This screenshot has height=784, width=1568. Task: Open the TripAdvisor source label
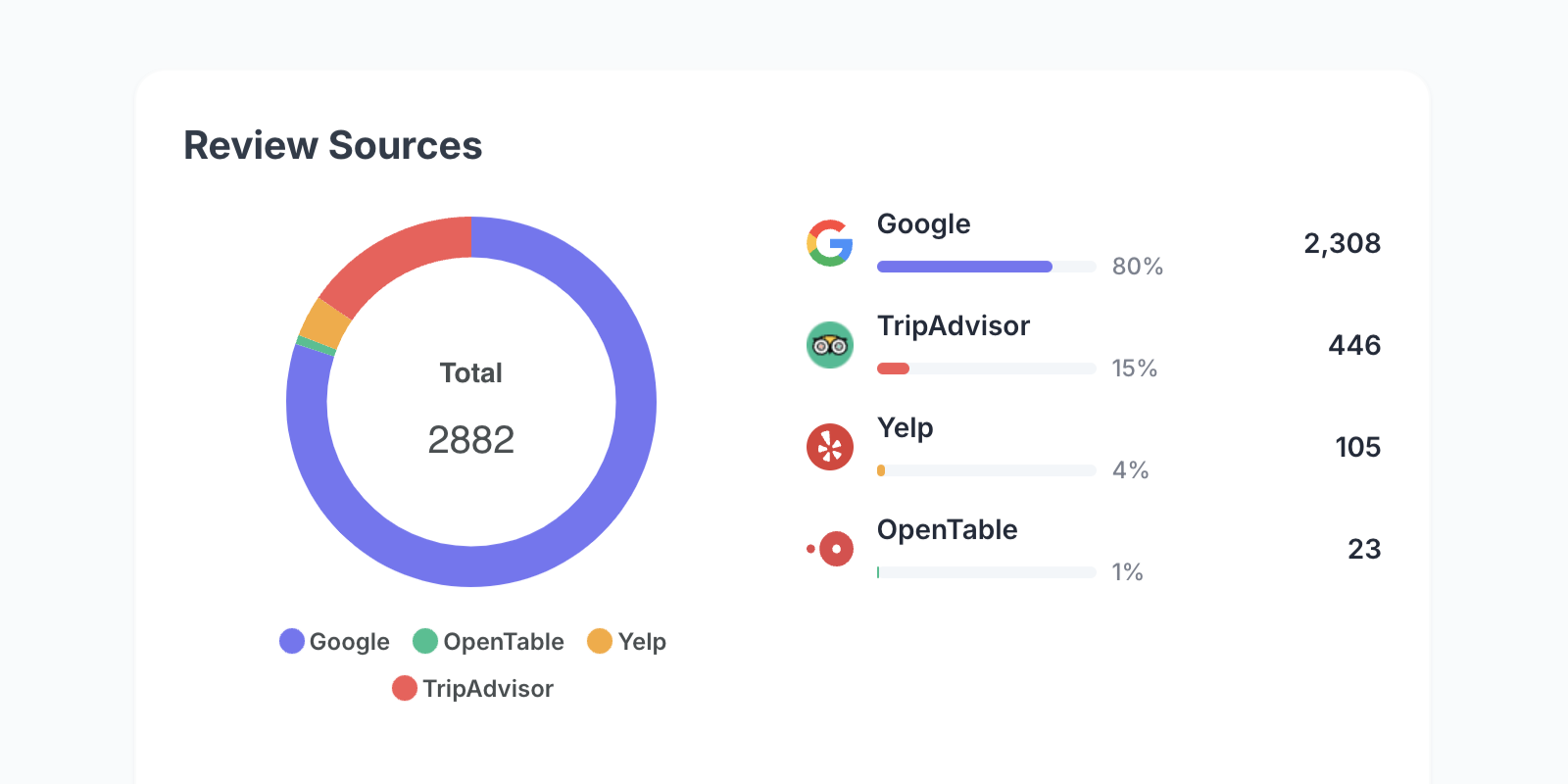(953, 326)
